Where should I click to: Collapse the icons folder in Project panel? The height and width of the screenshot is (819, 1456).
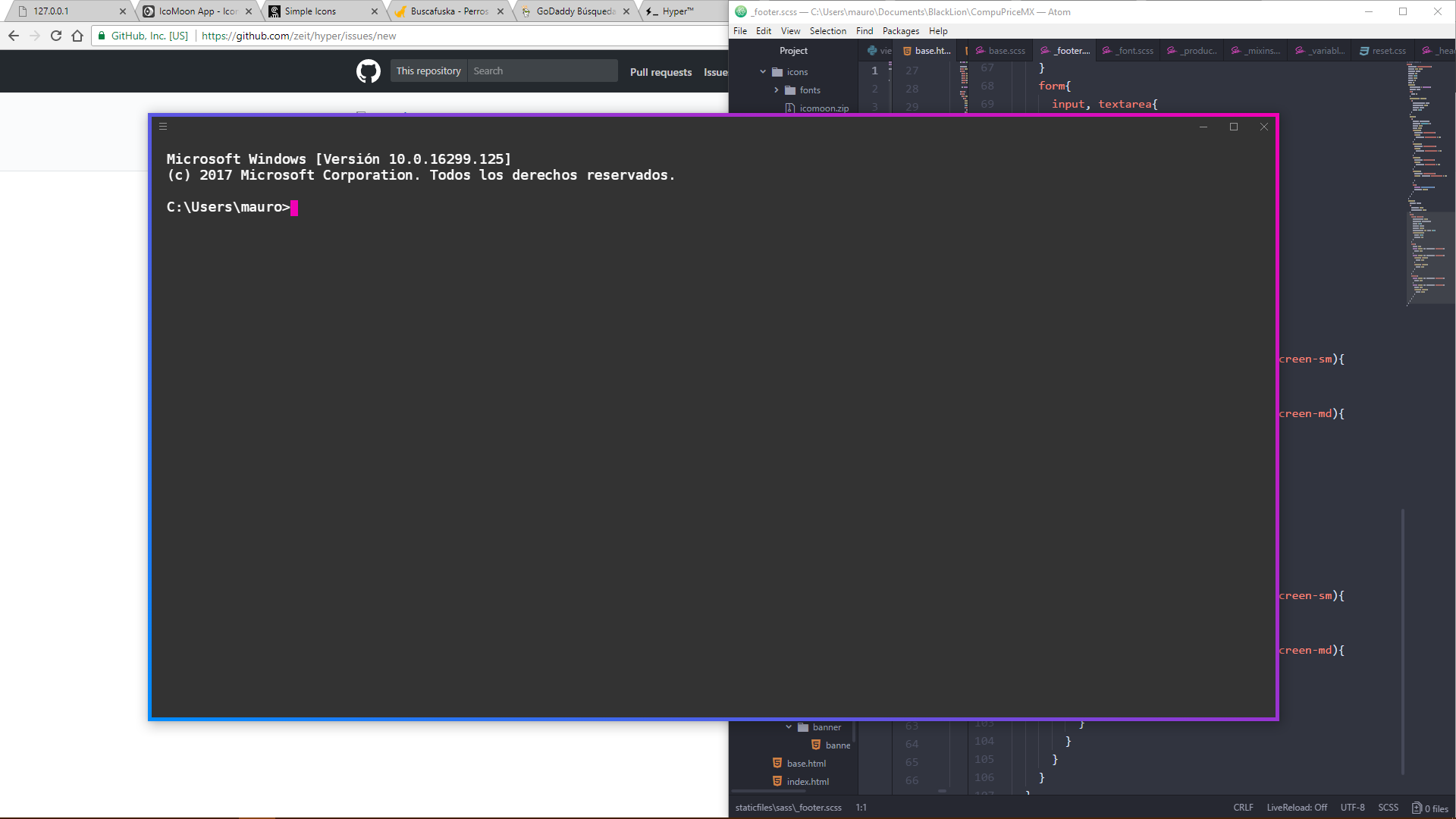pos(763,71)
